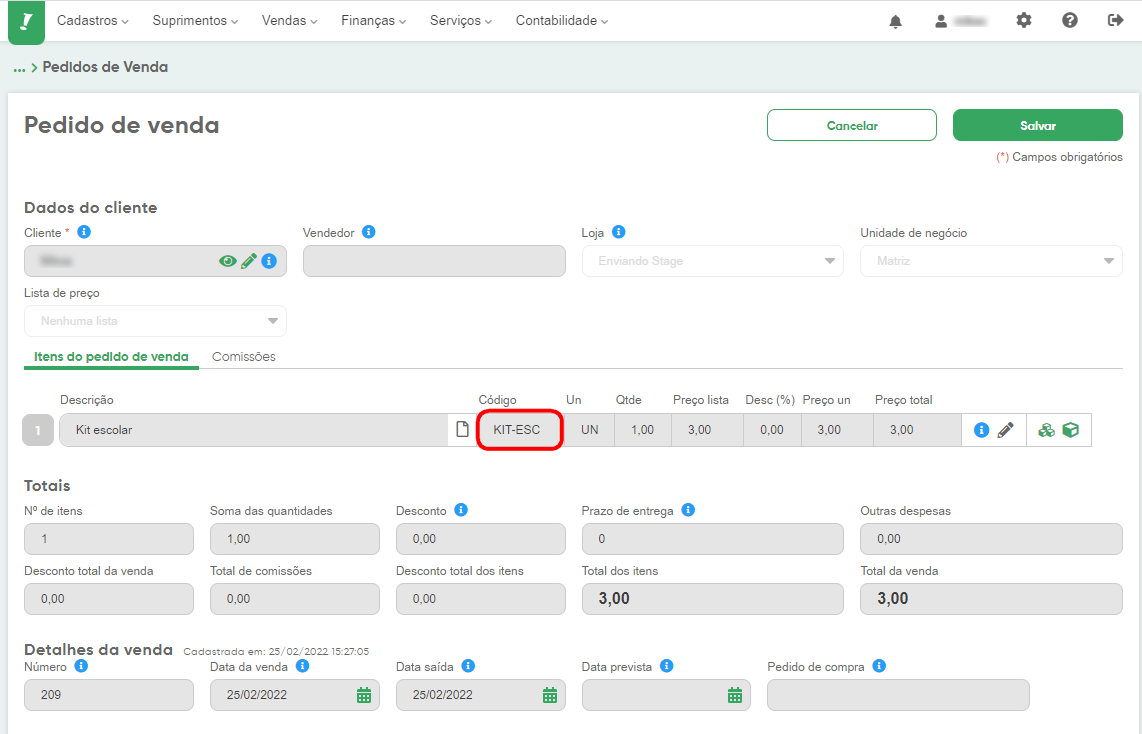The image size is (1142, 734).
Task: Open the Data saída calendar picker
Action: [550, 695]
